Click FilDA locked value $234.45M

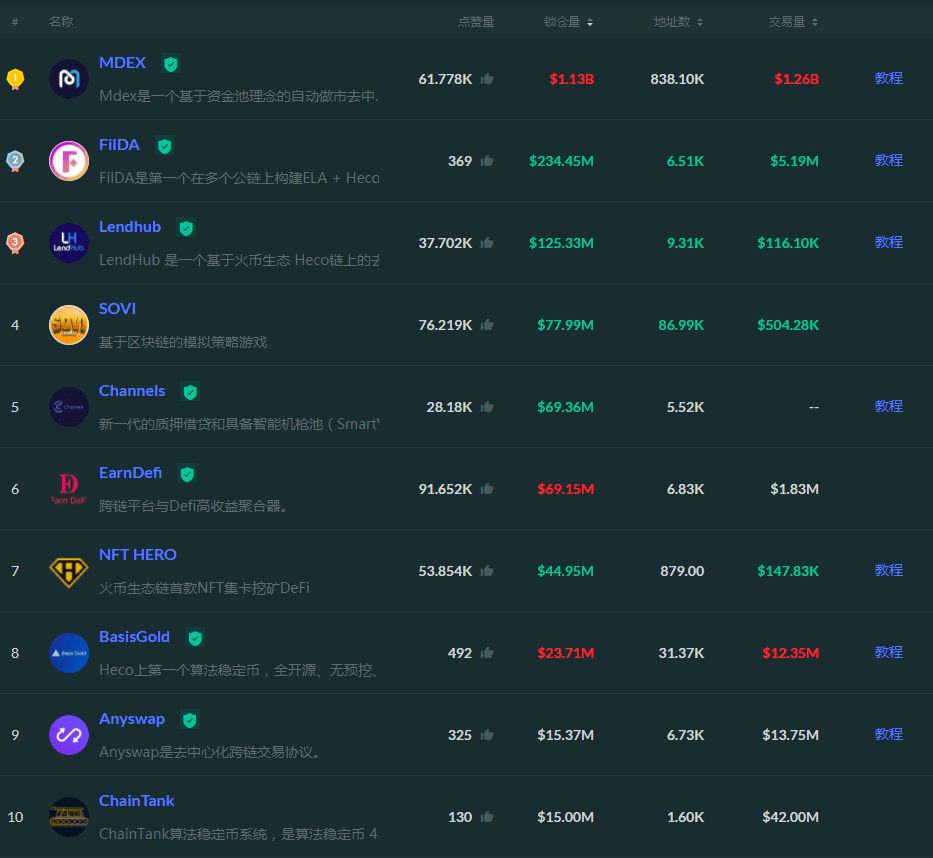point(561,161)
